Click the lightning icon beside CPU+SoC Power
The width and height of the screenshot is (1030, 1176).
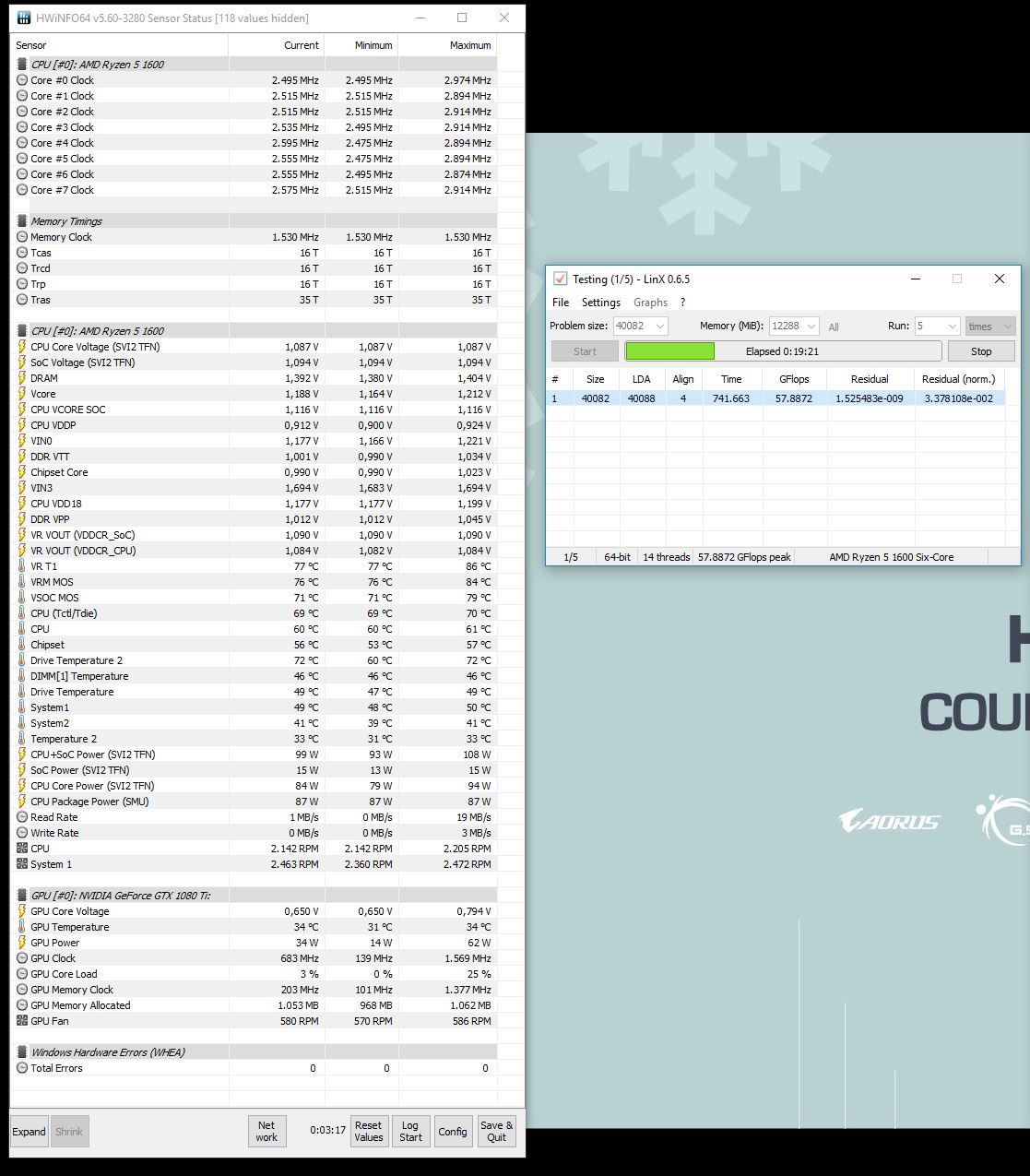(x=22, y=754)
